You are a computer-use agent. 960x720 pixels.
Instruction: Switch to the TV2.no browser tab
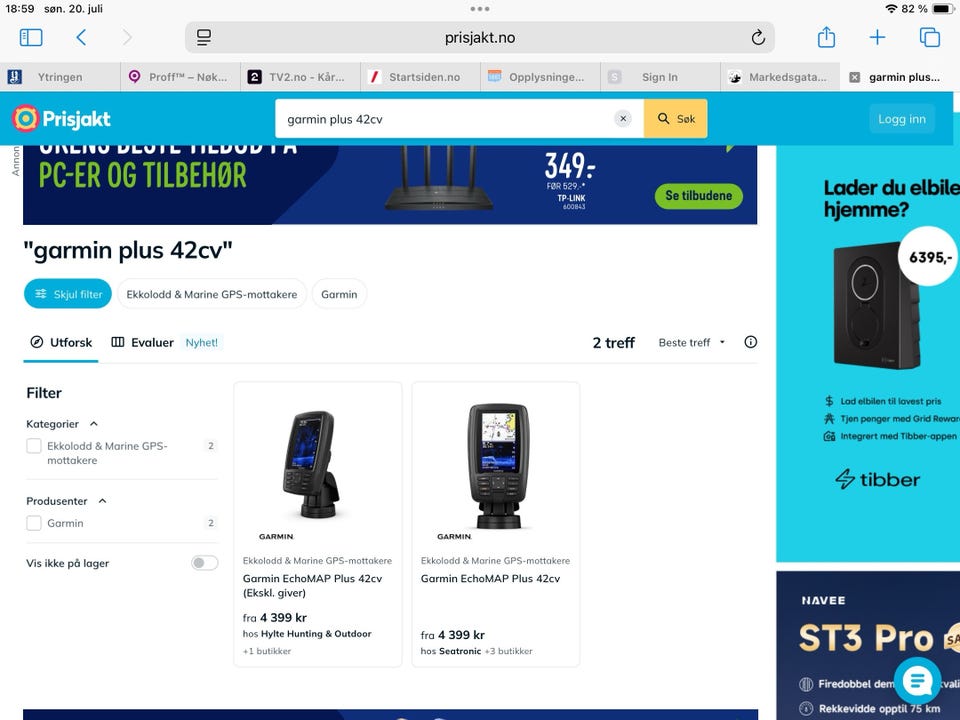(x=300, y=77)
